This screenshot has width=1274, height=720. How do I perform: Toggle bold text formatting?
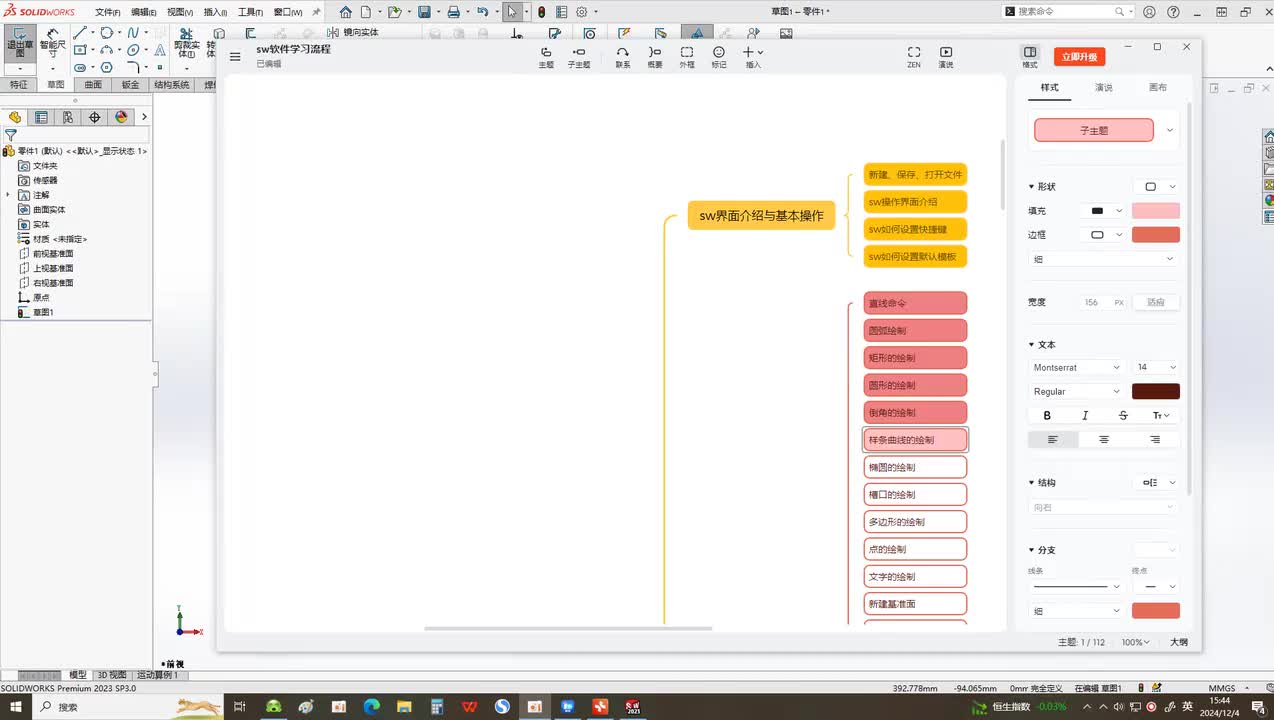[1047, 415]
